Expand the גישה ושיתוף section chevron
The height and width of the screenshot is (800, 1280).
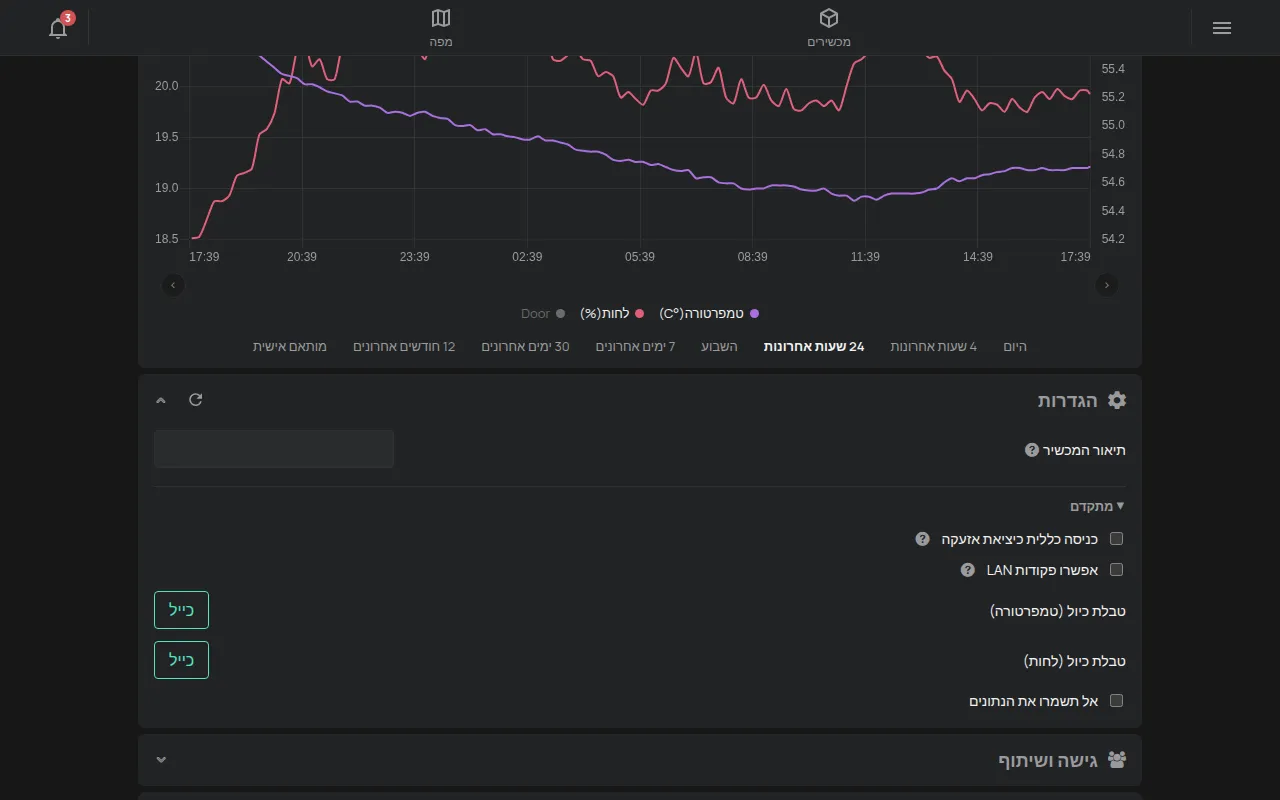tap(161, 760)
